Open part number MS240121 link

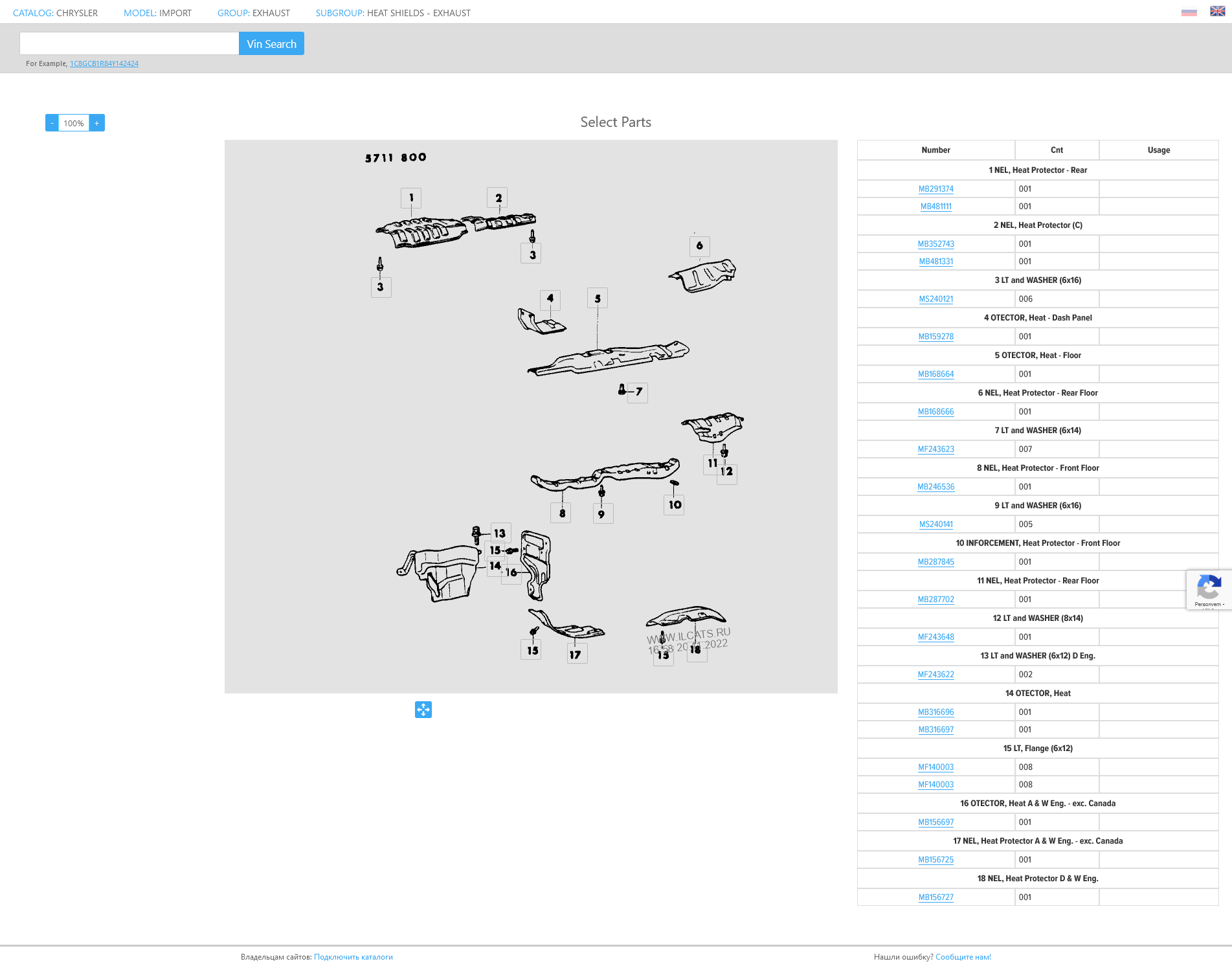point(935,299)
